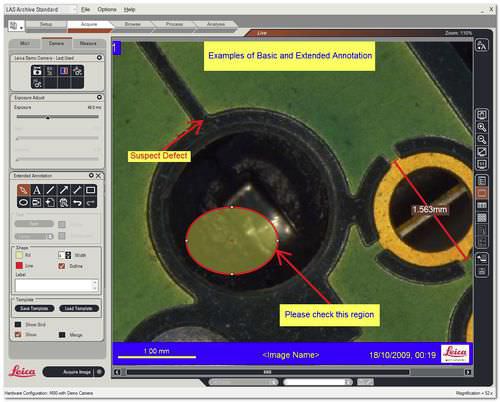The height and width of the screenshot is (402, 500).
Task: Toggle the Outline checkbox
Action: (62, 266)
